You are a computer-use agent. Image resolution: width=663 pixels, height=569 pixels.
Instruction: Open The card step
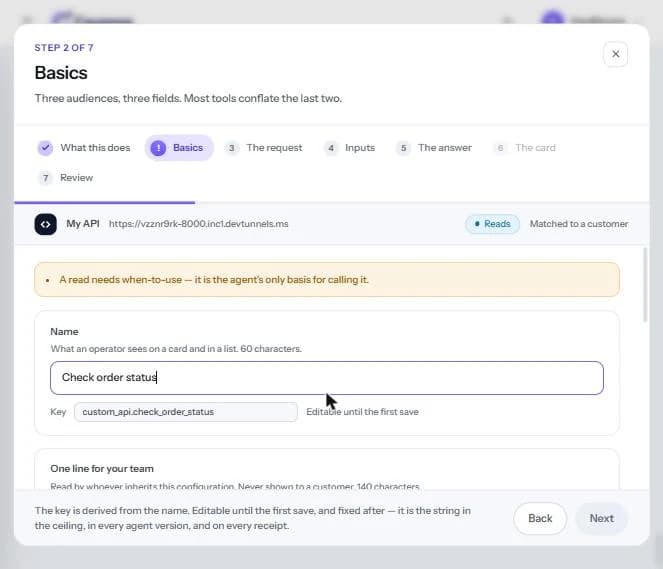(524, 148)
